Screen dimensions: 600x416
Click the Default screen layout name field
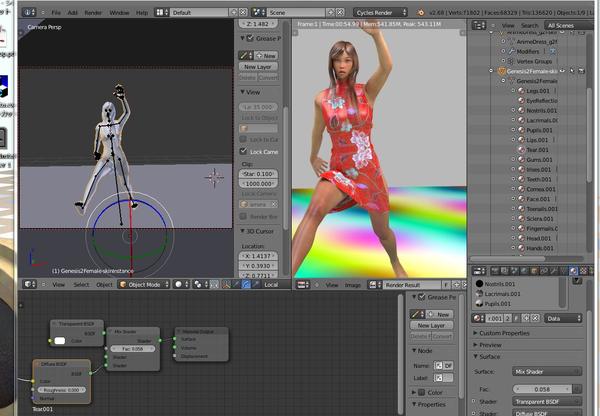coord(196,13)
